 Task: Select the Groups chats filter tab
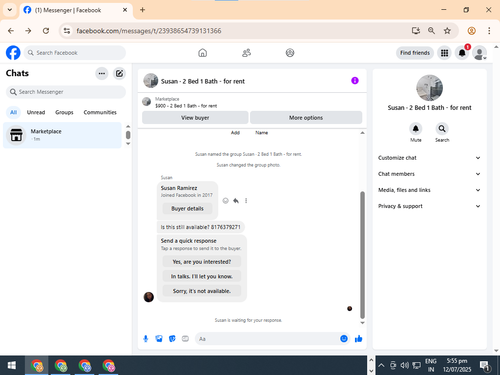64,112
